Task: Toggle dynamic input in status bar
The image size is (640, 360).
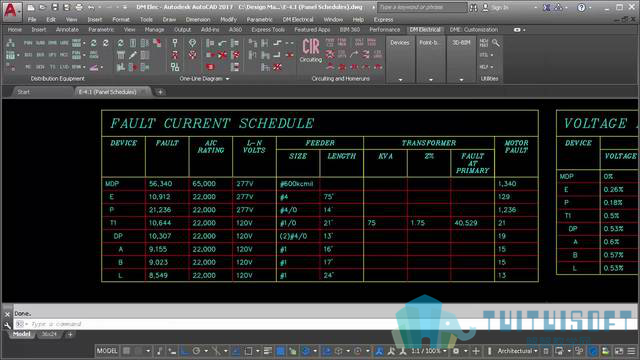Action: [x=172, y=351]
